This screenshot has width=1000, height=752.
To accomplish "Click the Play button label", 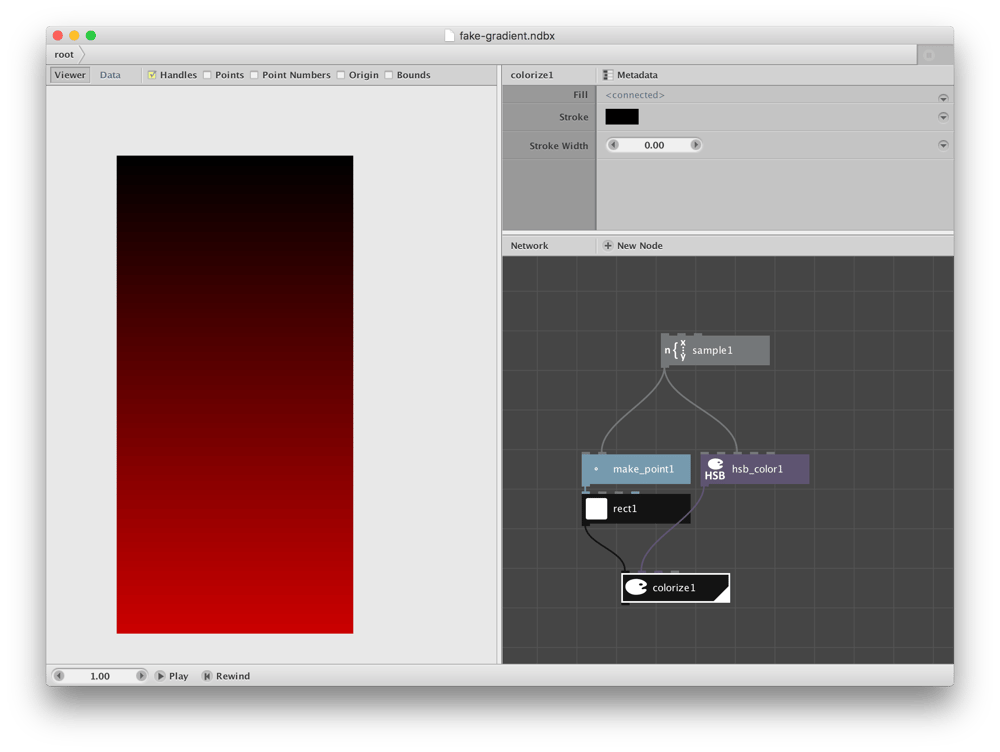I will coord(179,676).
